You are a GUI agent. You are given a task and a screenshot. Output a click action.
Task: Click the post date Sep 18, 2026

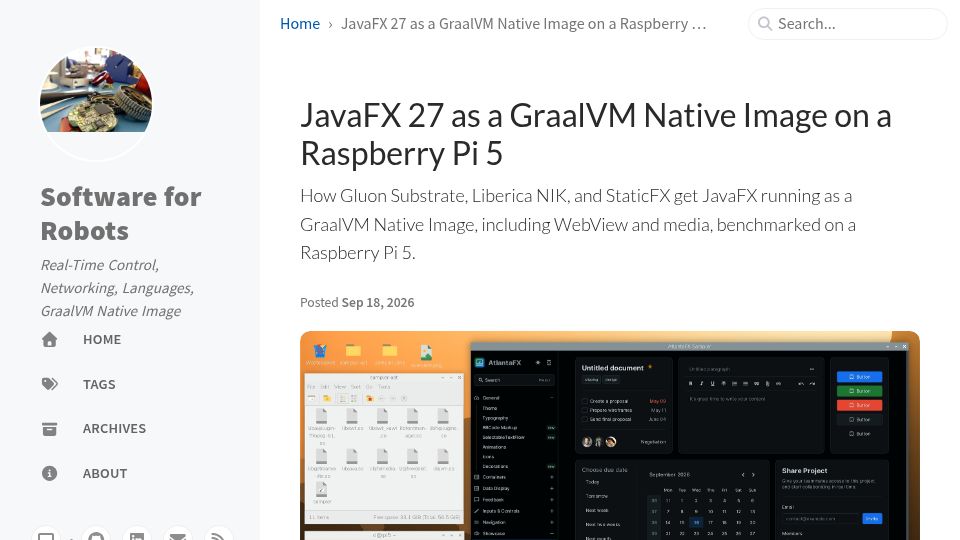pyautogui.click(x=378, y=302)
